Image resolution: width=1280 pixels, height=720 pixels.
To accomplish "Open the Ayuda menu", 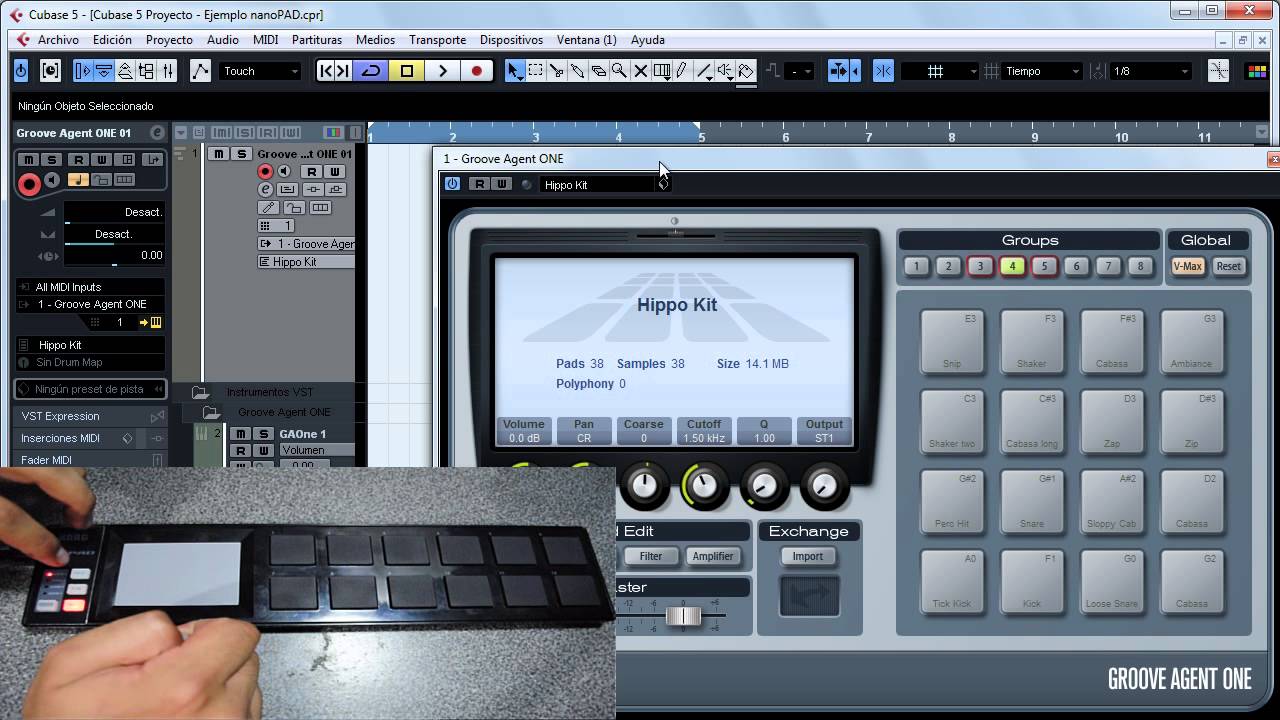I will coord(648,40).
